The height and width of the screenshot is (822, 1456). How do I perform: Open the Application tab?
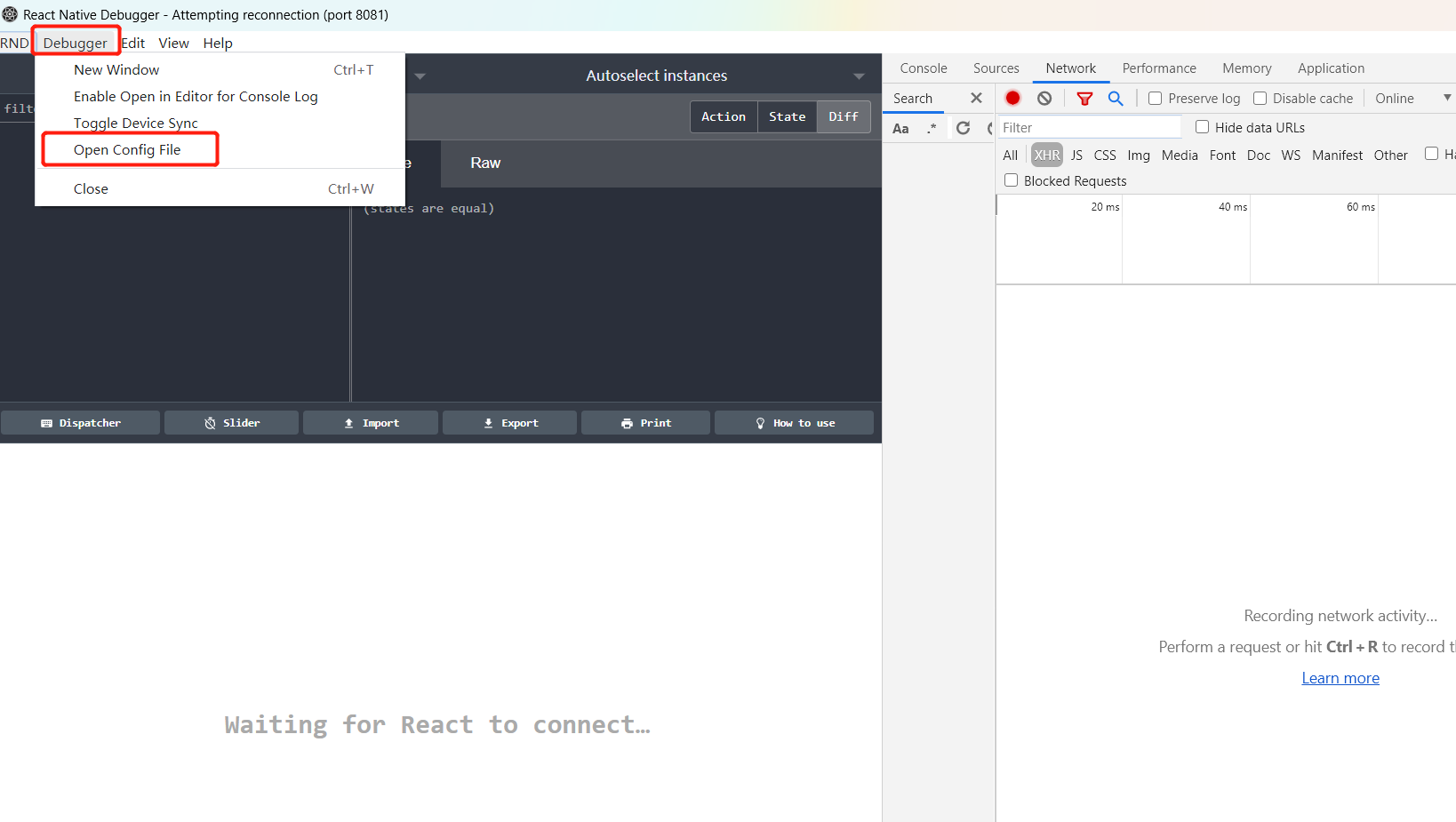click(1331, 68)
